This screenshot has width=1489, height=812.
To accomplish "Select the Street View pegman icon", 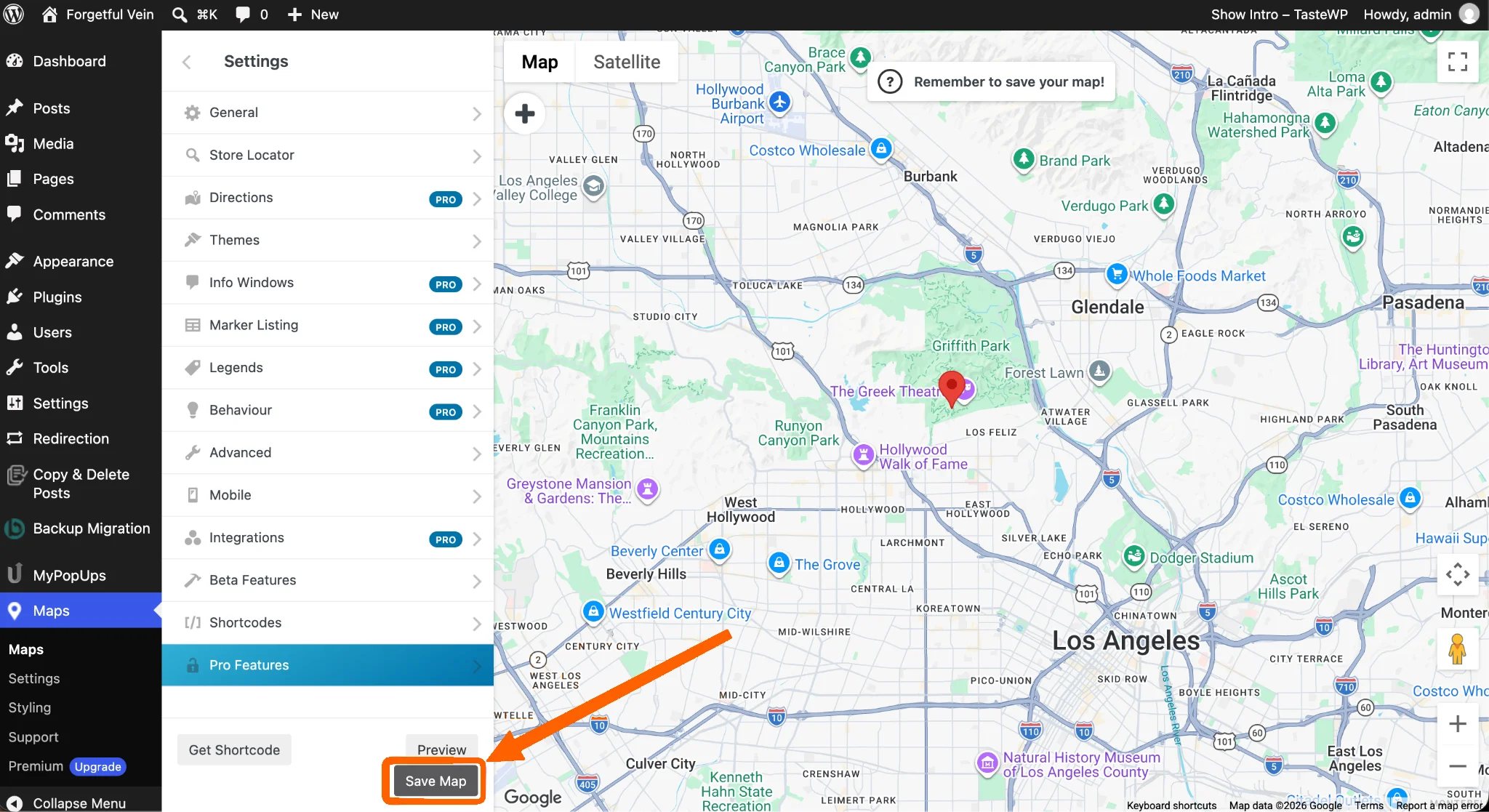I will (x=1457, y=648).
